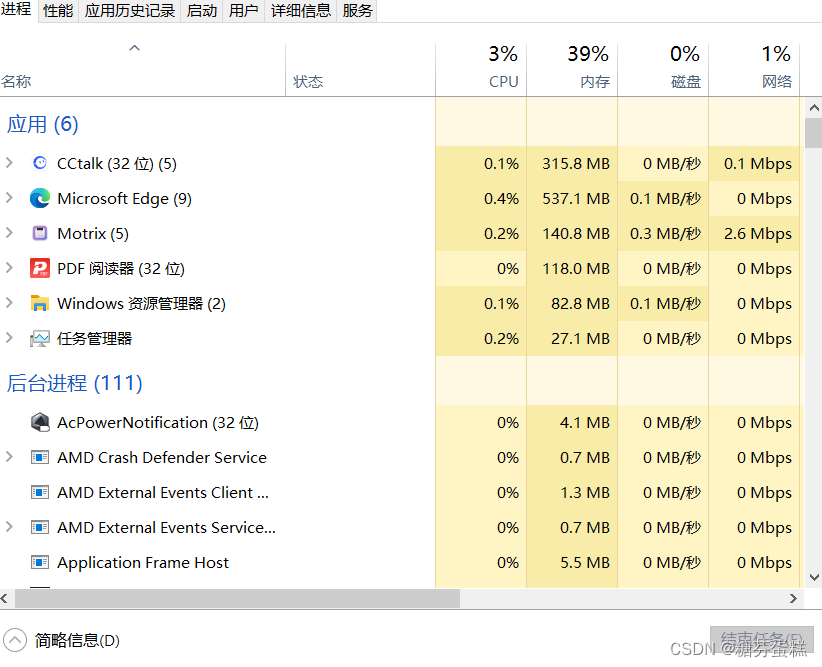Viewport: 822px width, 667px height.
Task: Open the 启动 tab
Action: coord(201,10)
